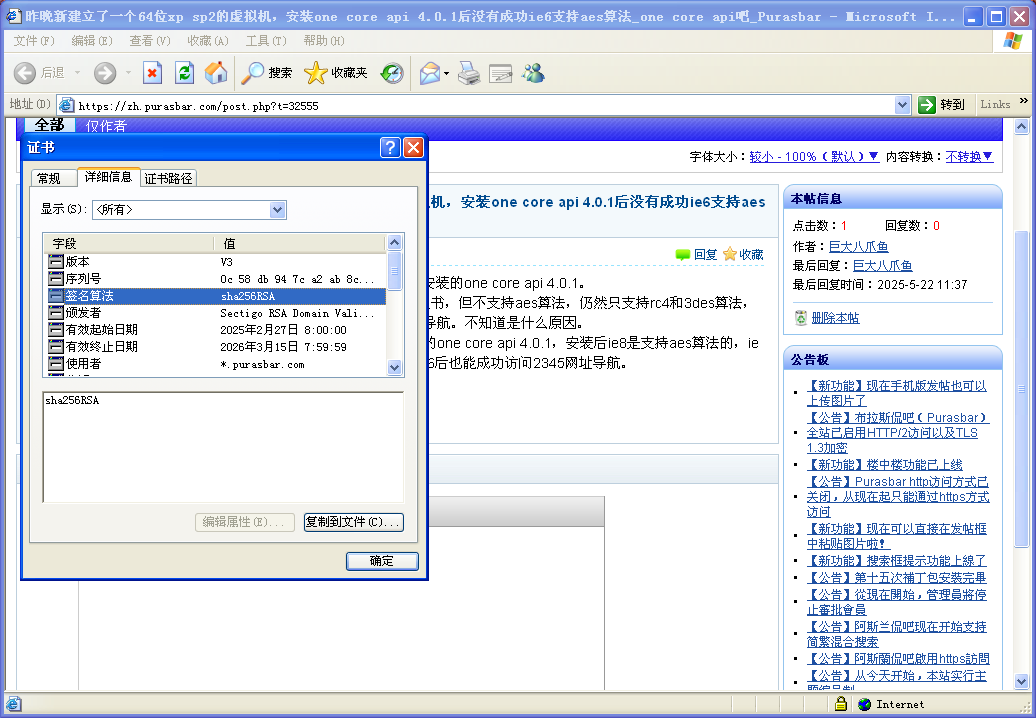Open Favorites (收藏夹) star button
Screen dimensions: 1036x718
336,73
